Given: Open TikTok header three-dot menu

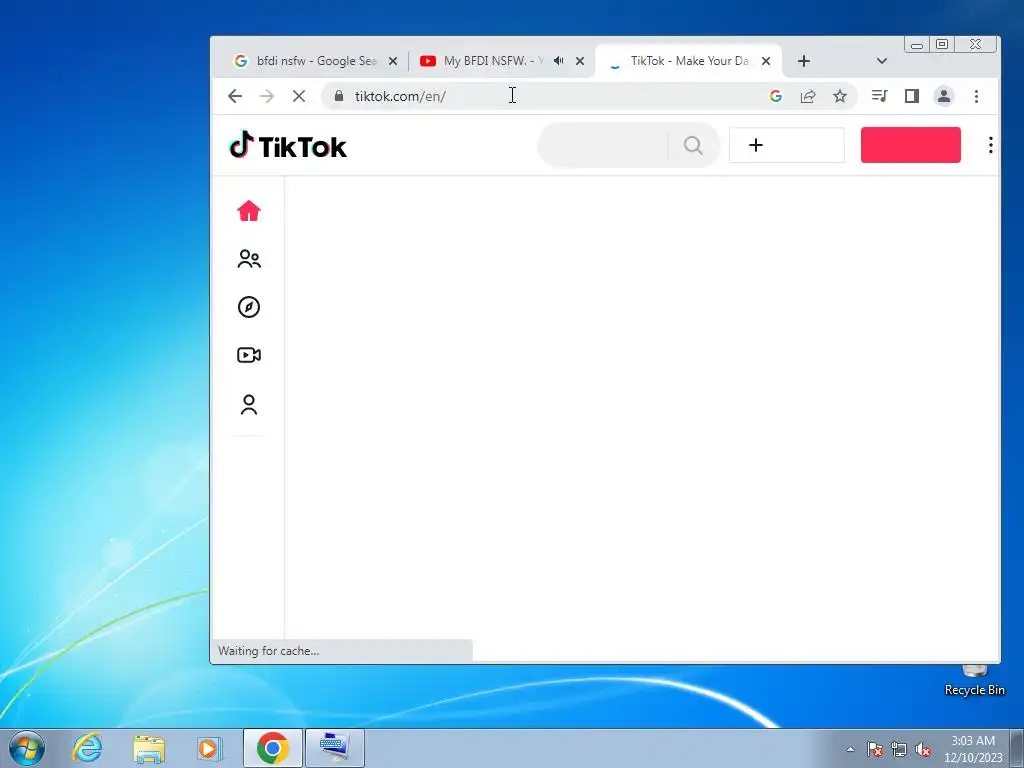Looking at the screenshot, I should 991,145.
